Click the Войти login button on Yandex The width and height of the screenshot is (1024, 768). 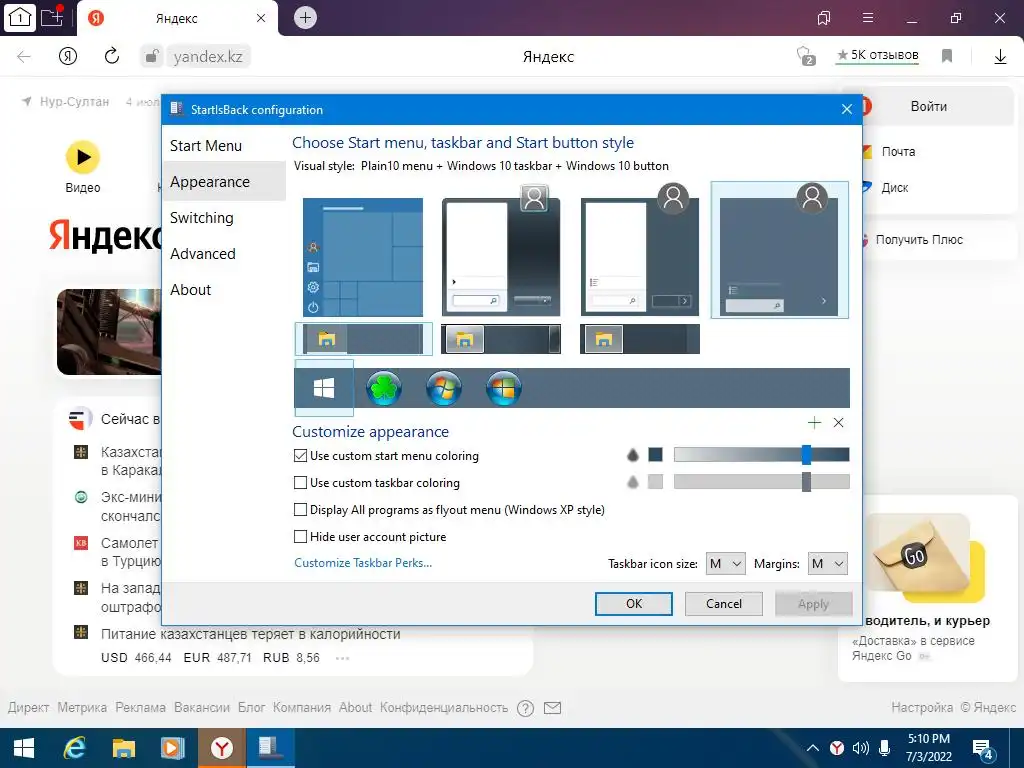click(x=929, y=106)
